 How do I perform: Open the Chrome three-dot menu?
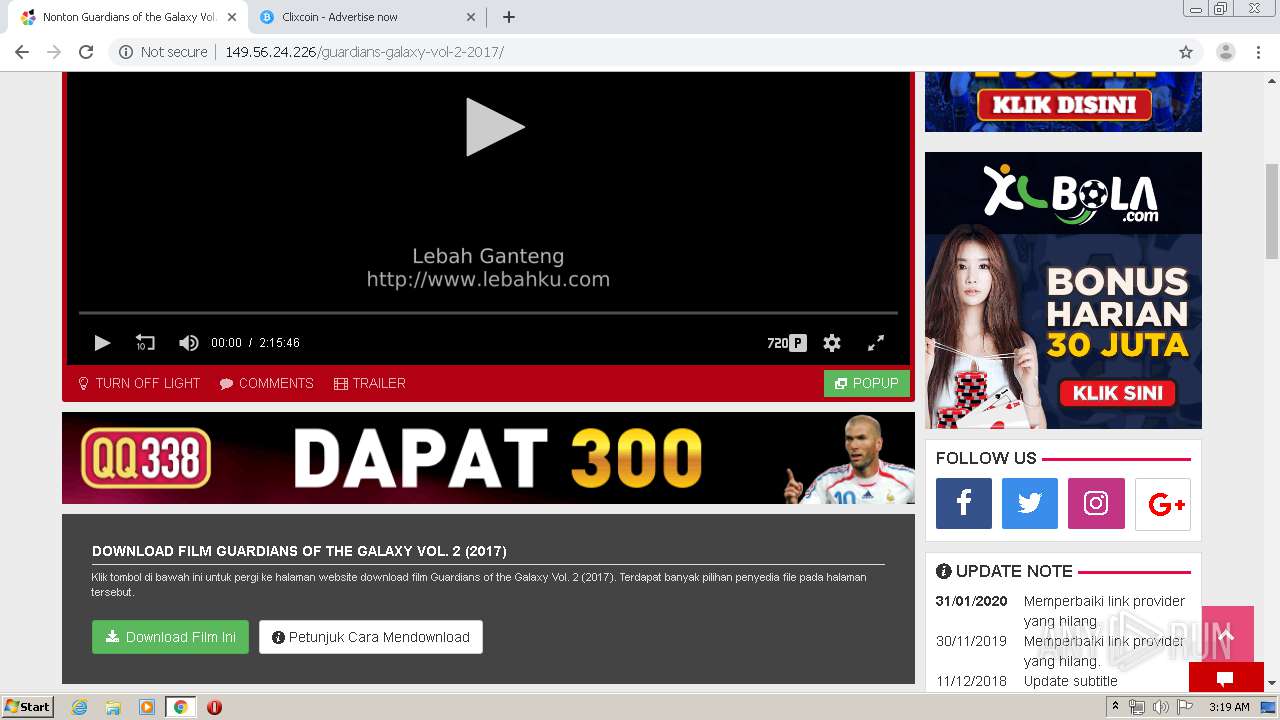tap(1260, 52)
